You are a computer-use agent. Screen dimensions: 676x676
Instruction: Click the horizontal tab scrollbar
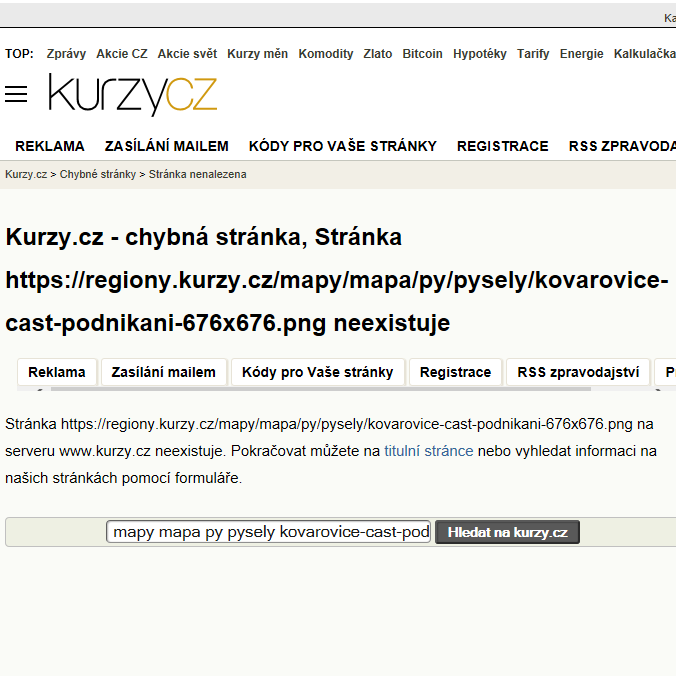pos(321,389)
